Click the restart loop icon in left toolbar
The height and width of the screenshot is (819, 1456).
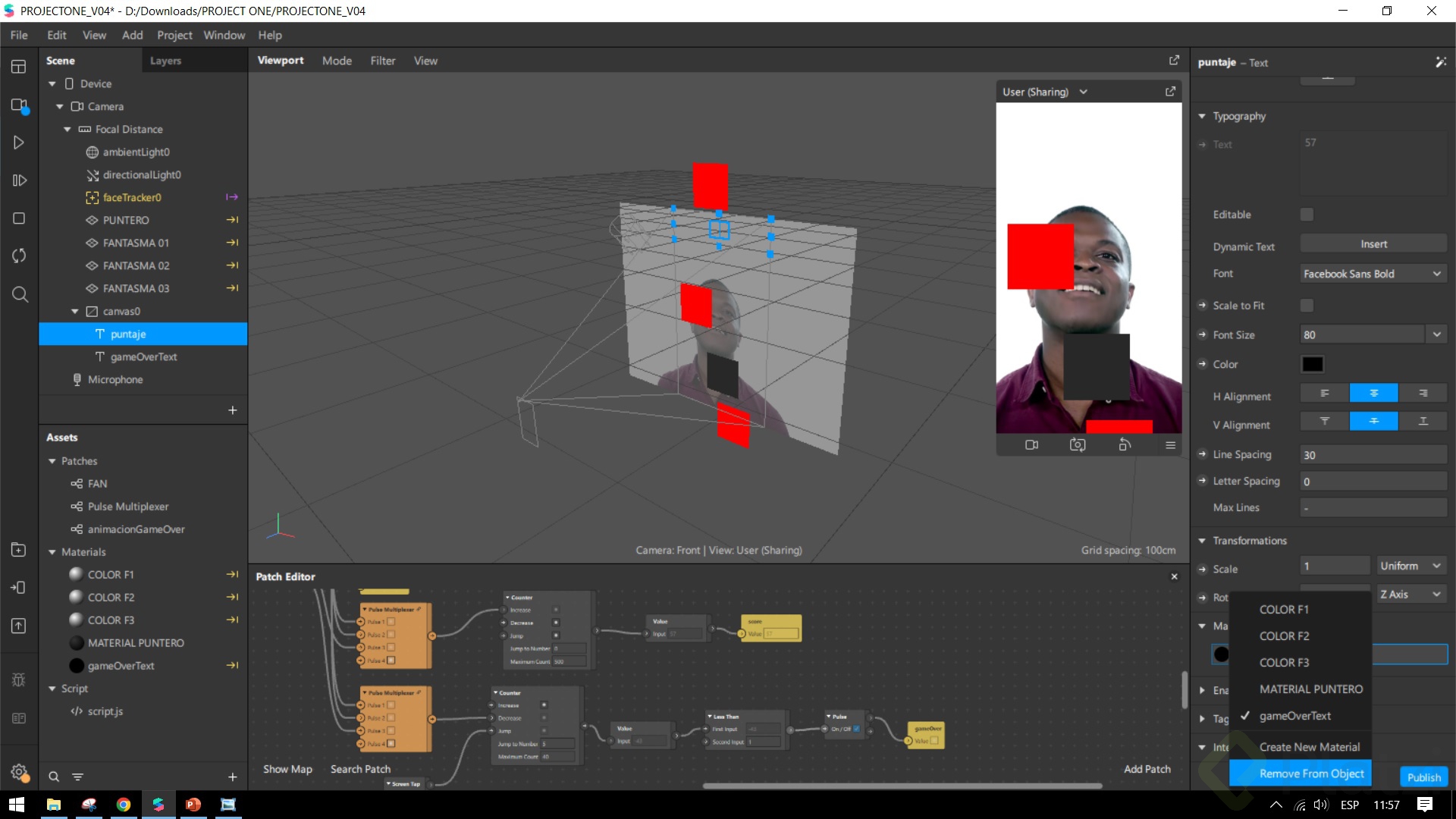(x=19, y=256)
